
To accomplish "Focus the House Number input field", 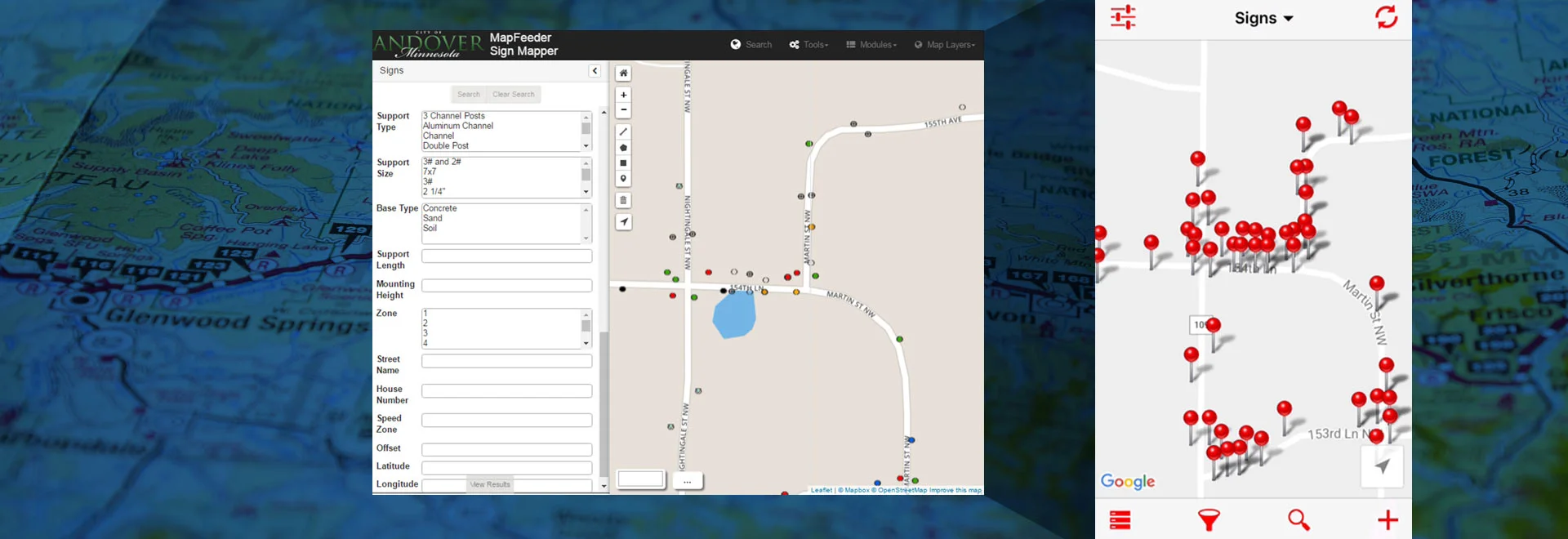I will [506, 391].
